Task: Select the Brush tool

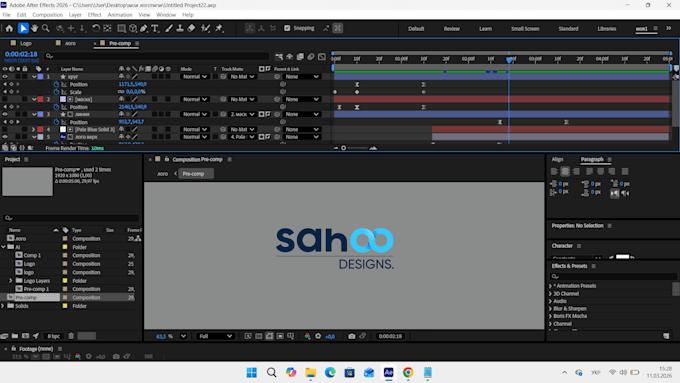Action: 169,29
